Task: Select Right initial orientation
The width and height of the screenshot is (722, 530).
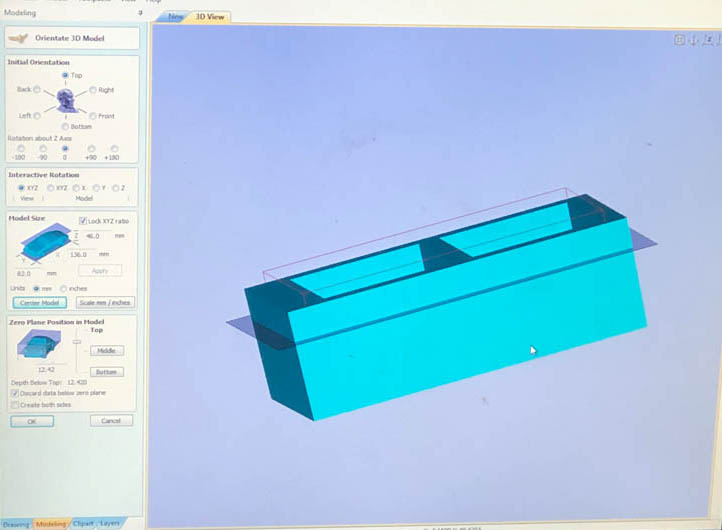Action: 93,90
